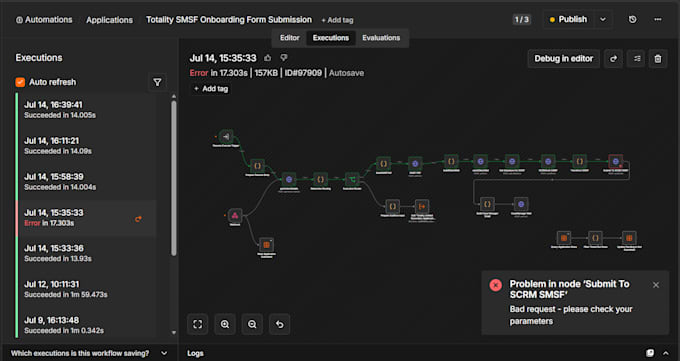Open the Jul 14, 16:39:41 execution
Image resolution: width=680 pixels, height=361 pixels.
point(86,110)
